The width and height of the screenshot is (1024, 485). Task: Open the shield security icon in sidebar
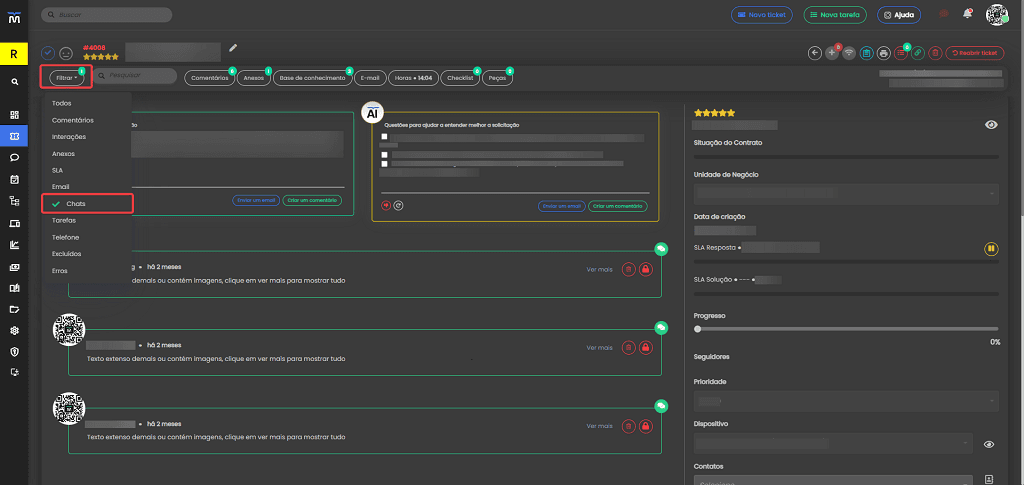click(14, 351)
